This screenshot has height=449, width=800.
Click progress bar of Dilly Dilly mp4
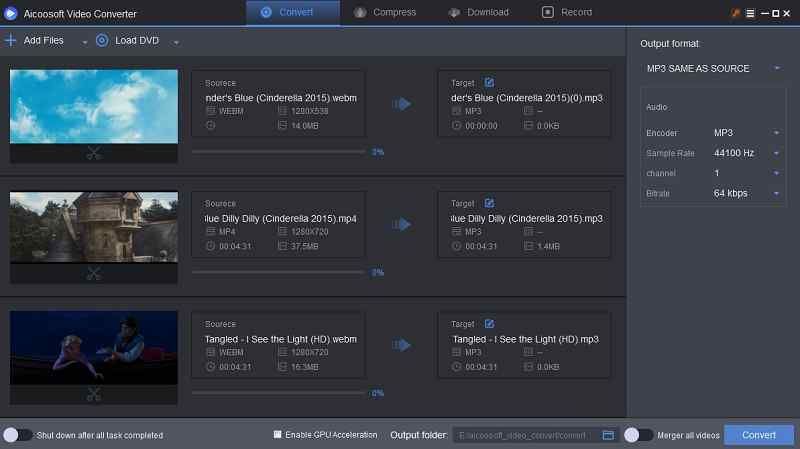(x=279, y=272)
